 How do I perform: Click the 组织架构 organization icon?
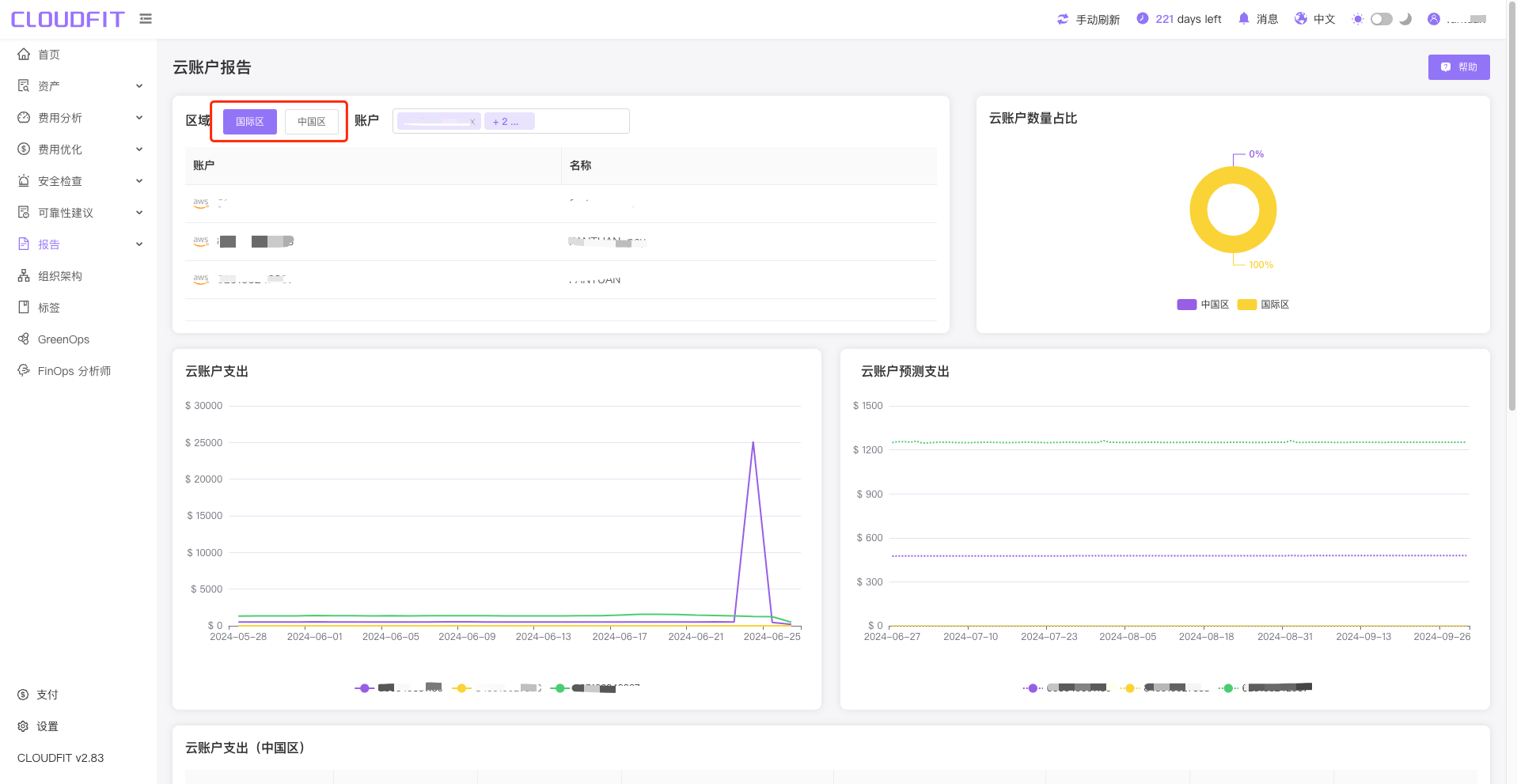(24, 275)
